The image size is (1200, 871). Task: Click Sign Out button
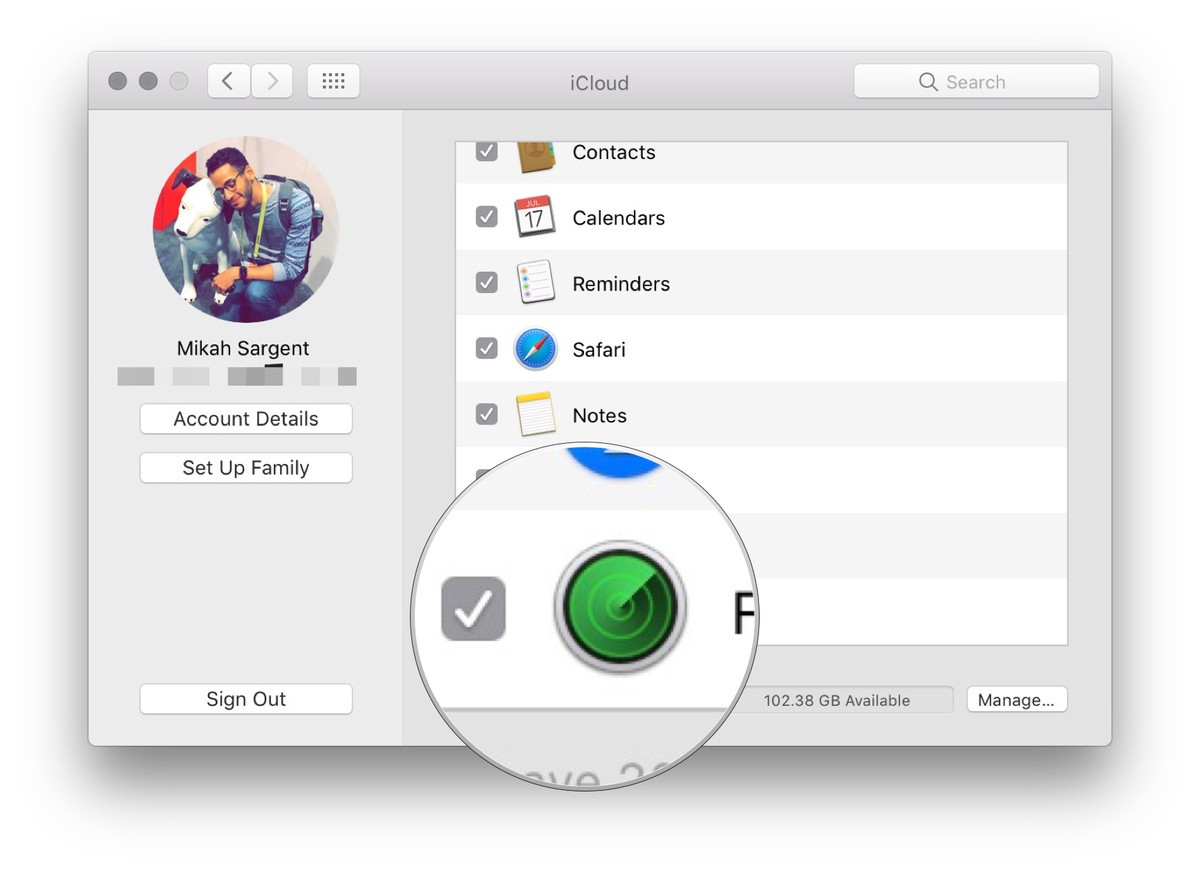pos(246,699)
